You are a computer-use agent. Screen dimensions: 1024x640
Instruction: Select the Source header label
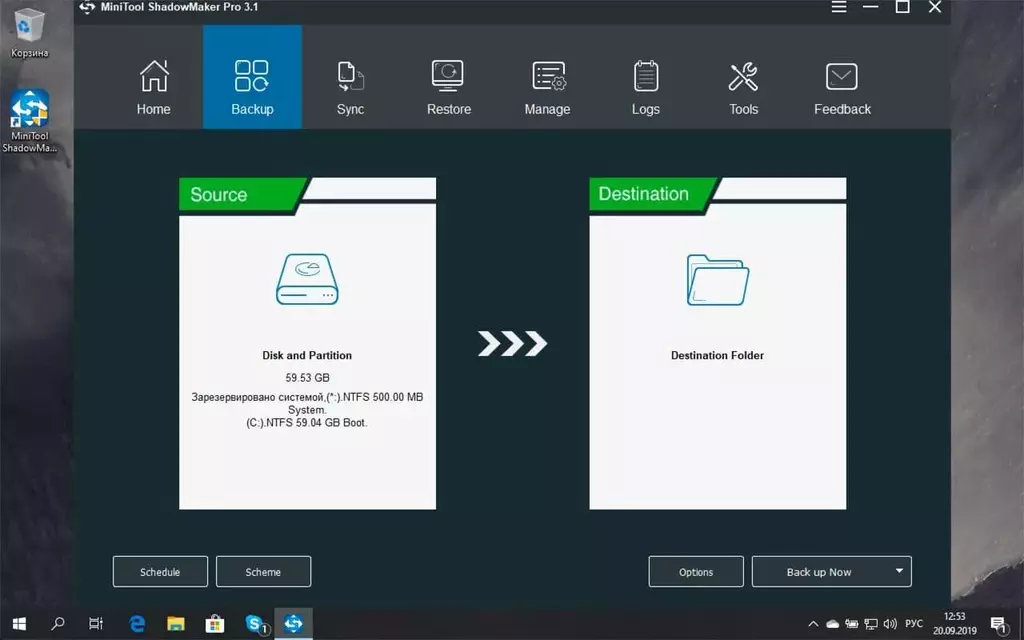click(x=219, y=195)
